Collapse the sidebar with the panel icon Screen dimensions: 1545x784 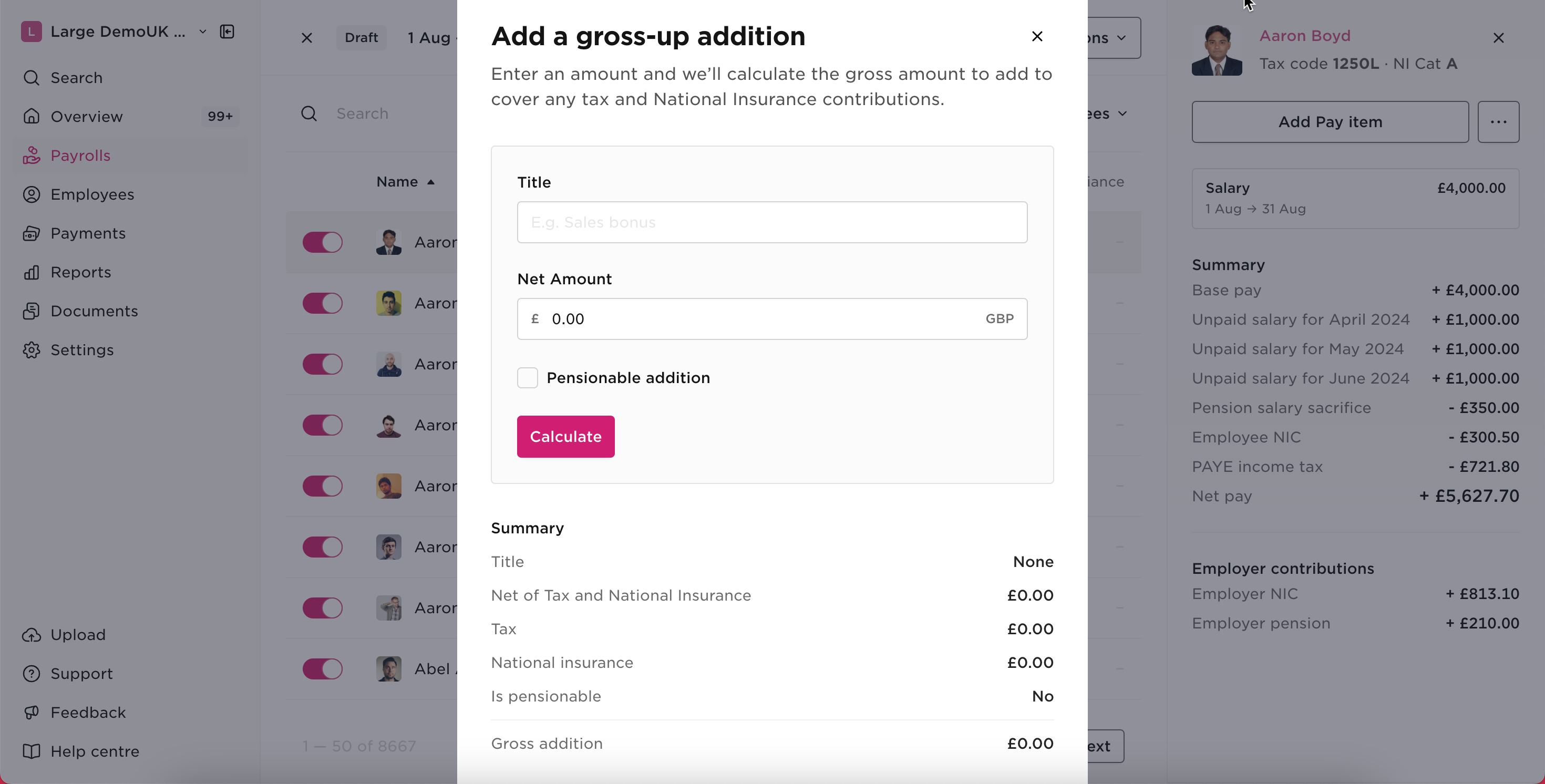[x=226, y=31]
